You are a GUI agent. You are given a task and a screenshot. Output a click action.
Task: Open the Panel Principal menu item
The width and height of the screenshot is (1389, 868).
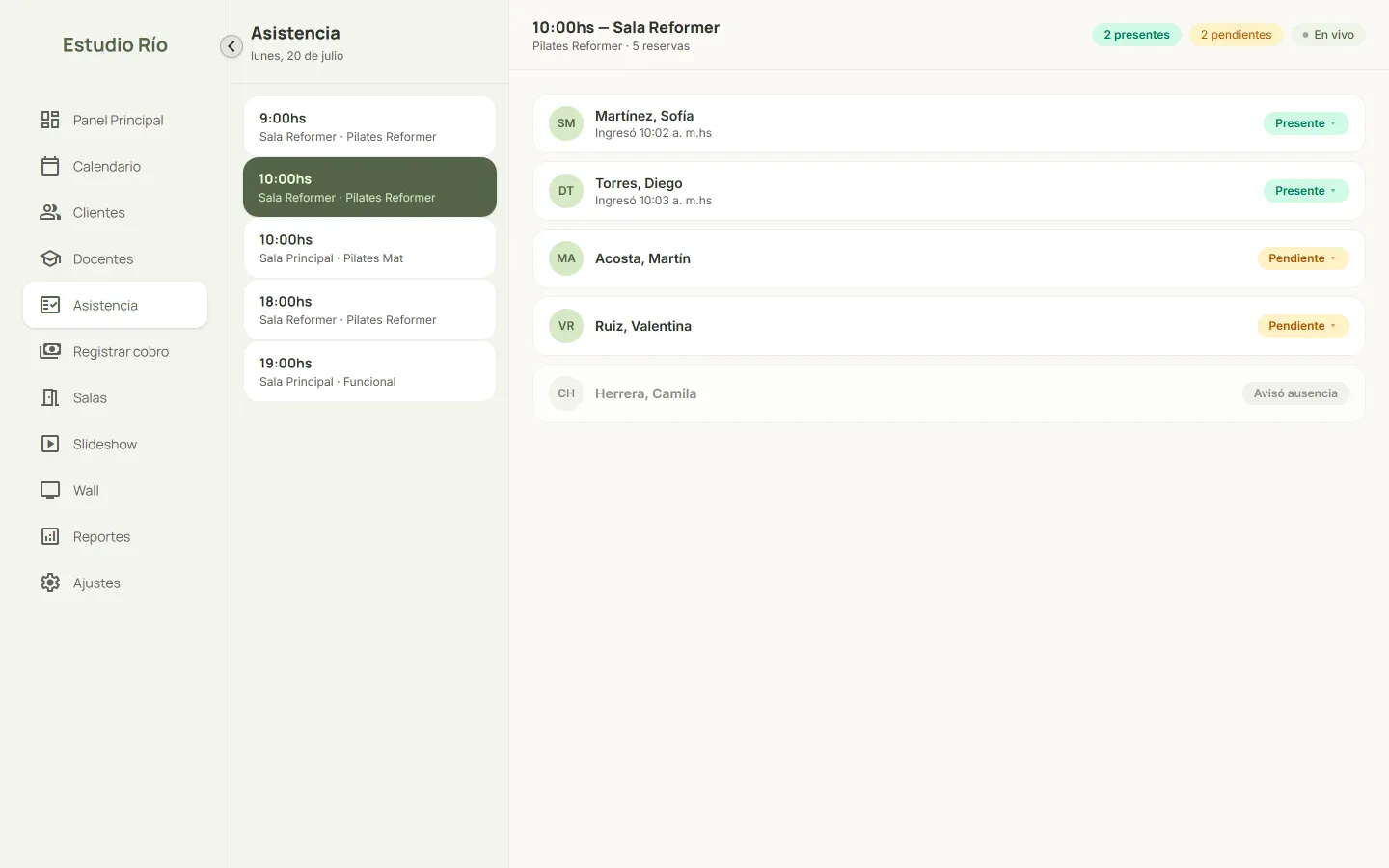click(x=116, y=120)
